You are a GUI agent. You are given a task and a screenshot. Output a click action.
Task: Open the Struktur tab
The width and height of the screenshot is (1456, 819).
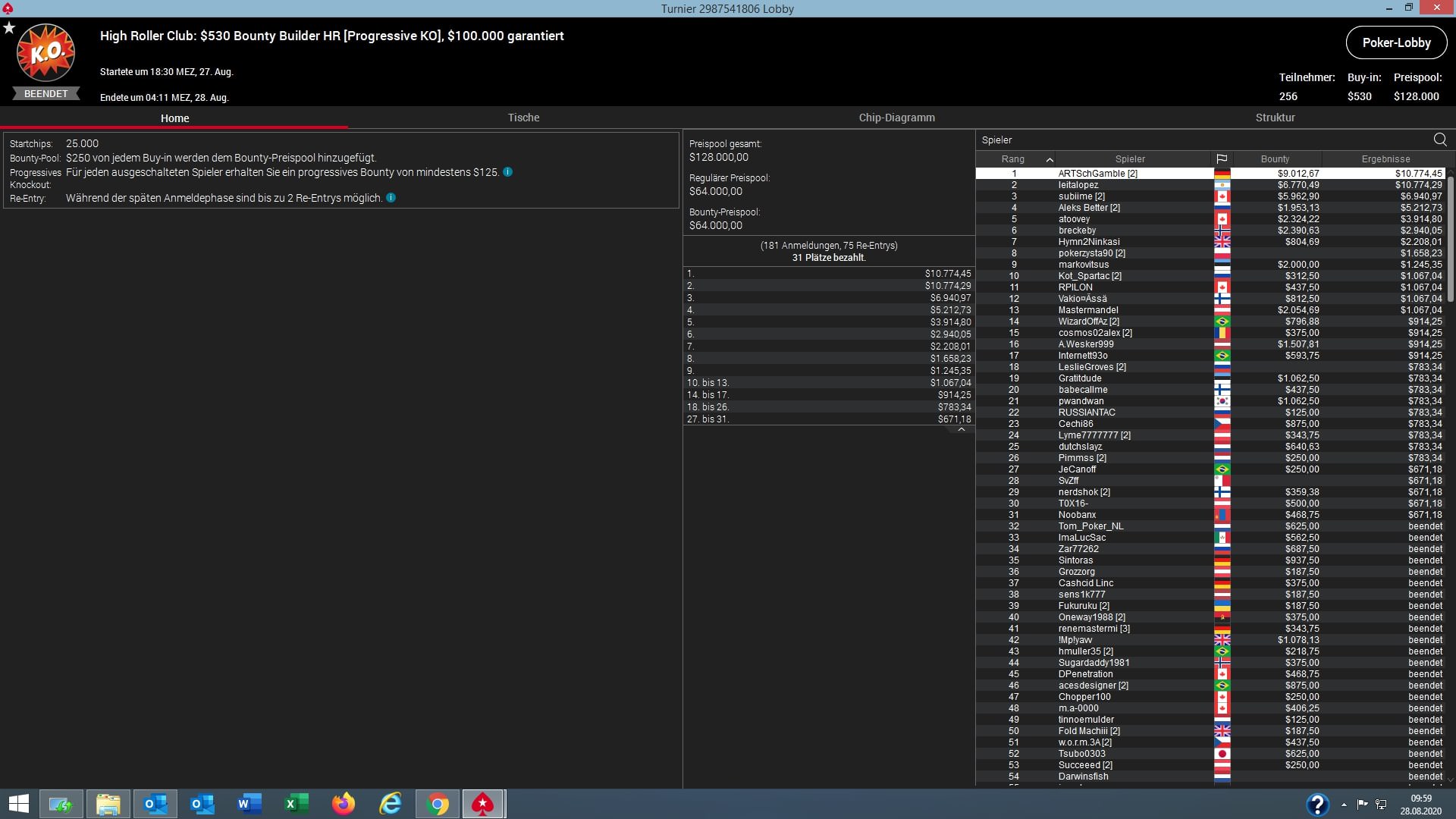pos(1275,118)
